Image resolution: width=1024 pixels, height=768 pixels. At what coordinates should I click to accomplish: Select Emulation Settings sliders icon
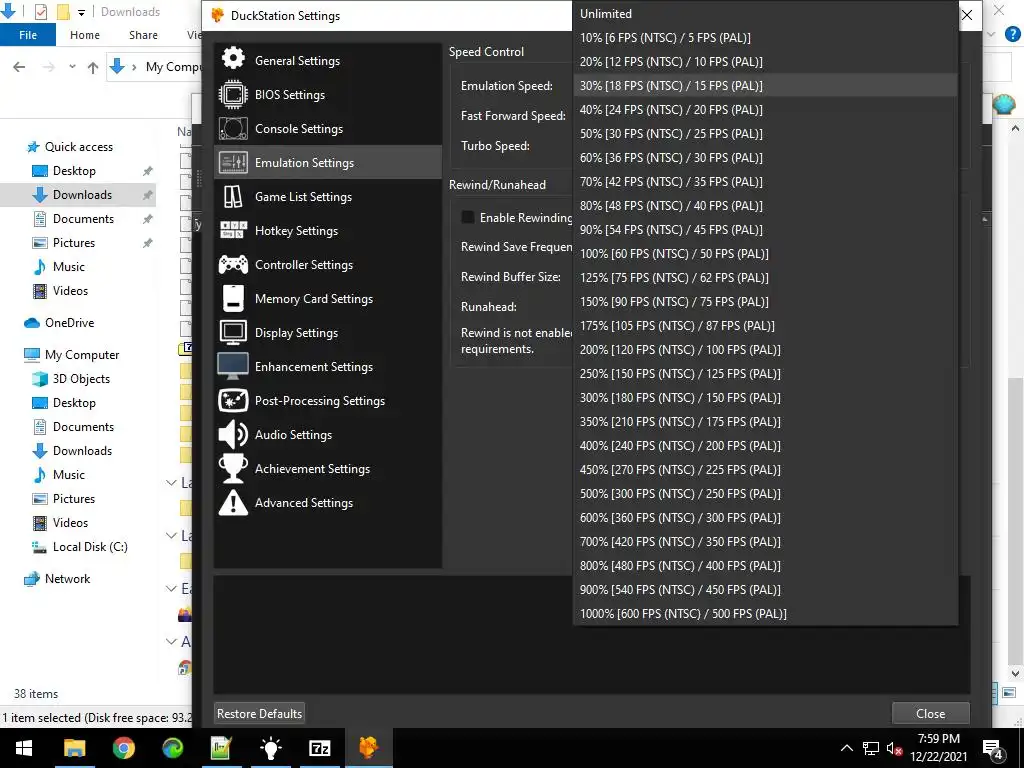click(x=233, y=163)
